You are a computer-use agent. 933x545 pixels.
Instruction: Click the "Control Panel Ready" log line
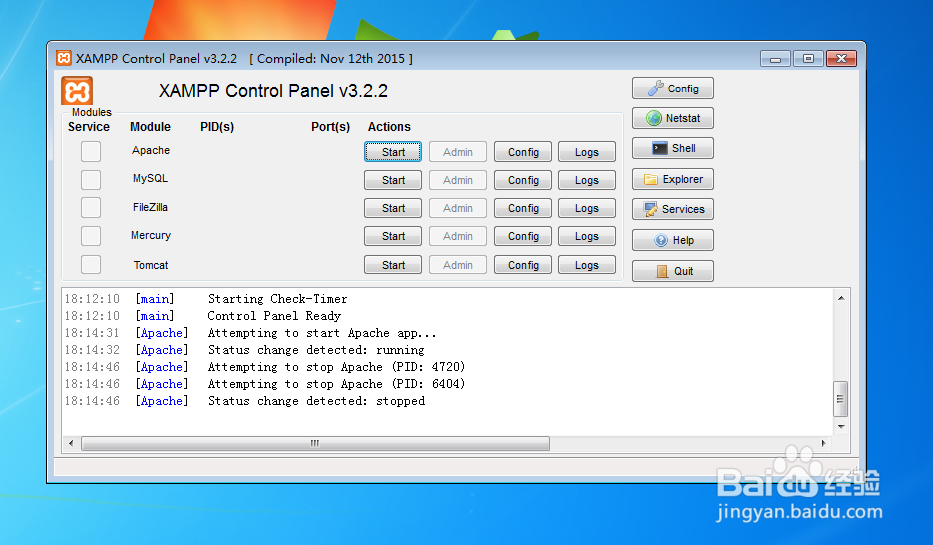click(x=274, y=316)
